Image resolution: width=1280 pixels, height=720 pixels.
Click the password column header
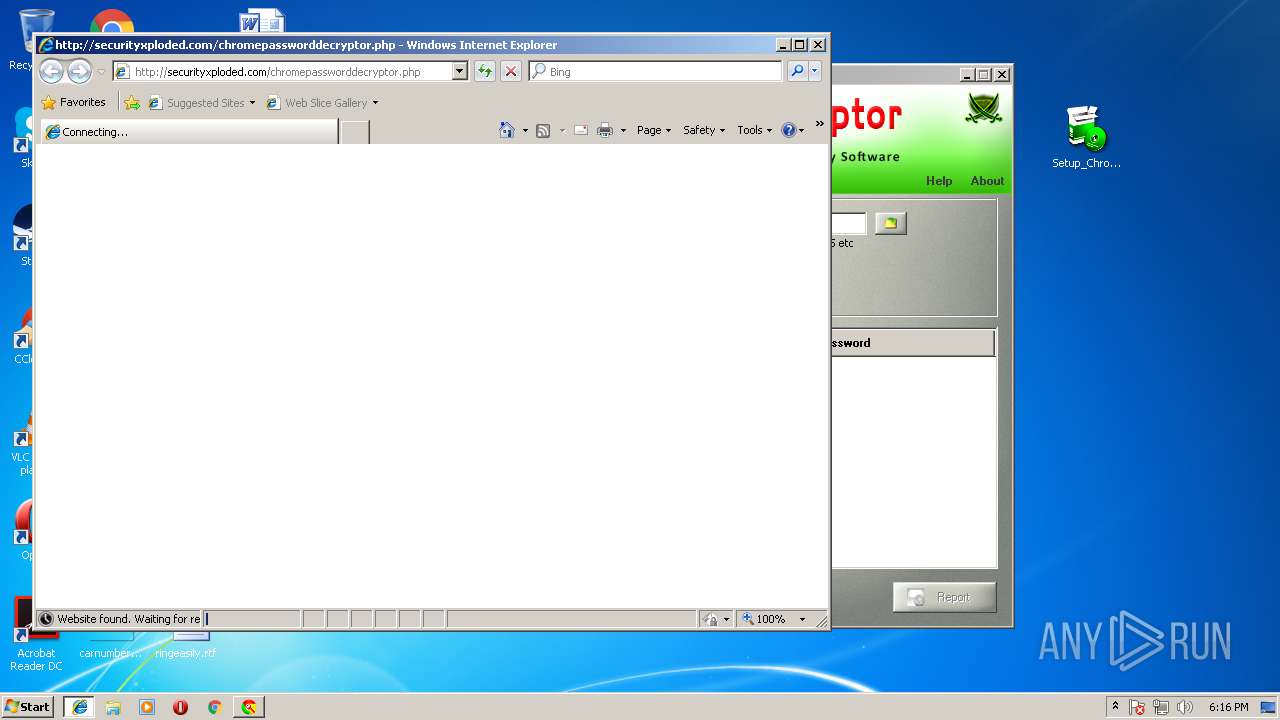point(912,343)
